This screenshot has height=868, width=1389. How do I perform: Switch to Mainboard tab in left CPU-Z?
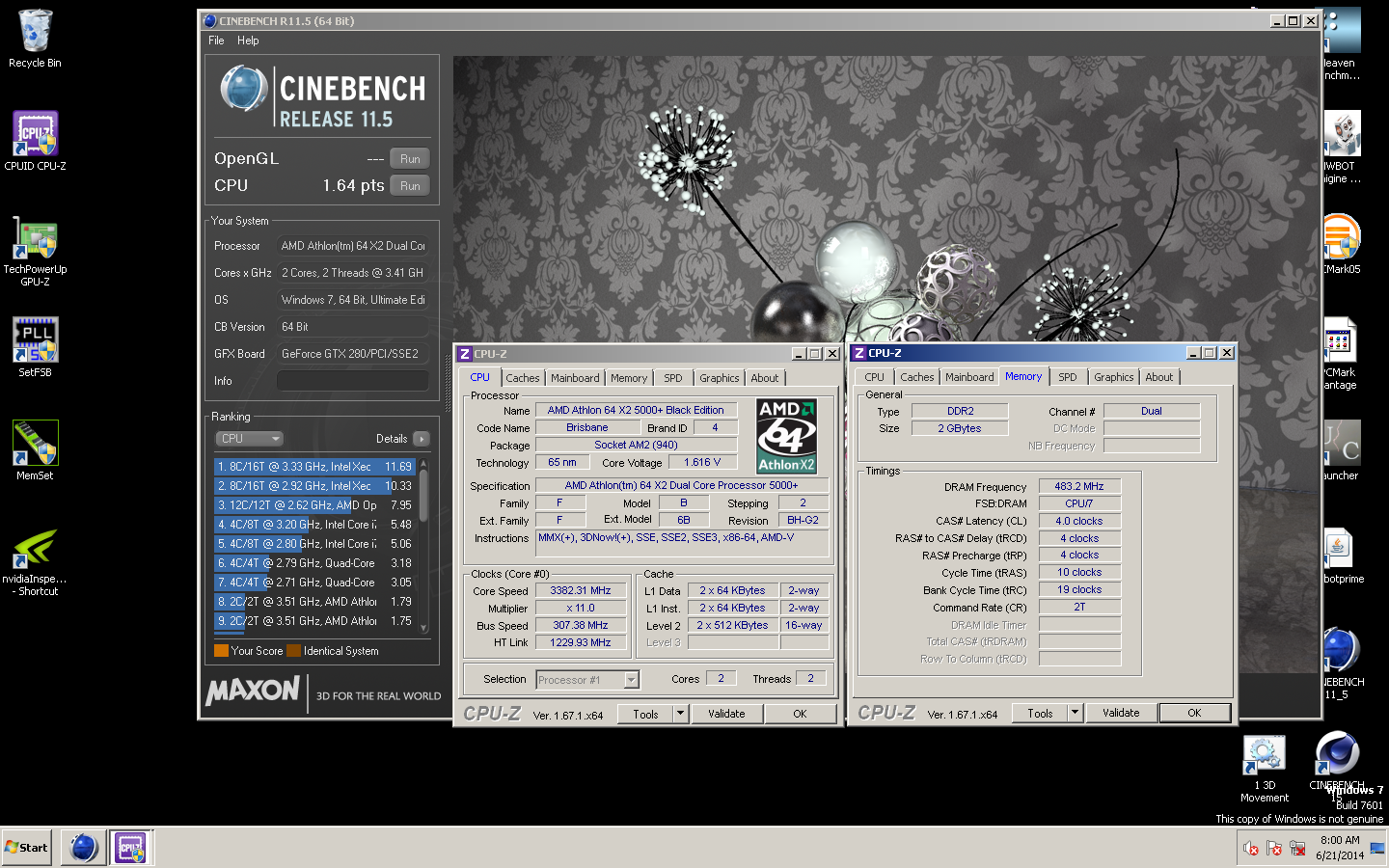click(x=575, y=378)
